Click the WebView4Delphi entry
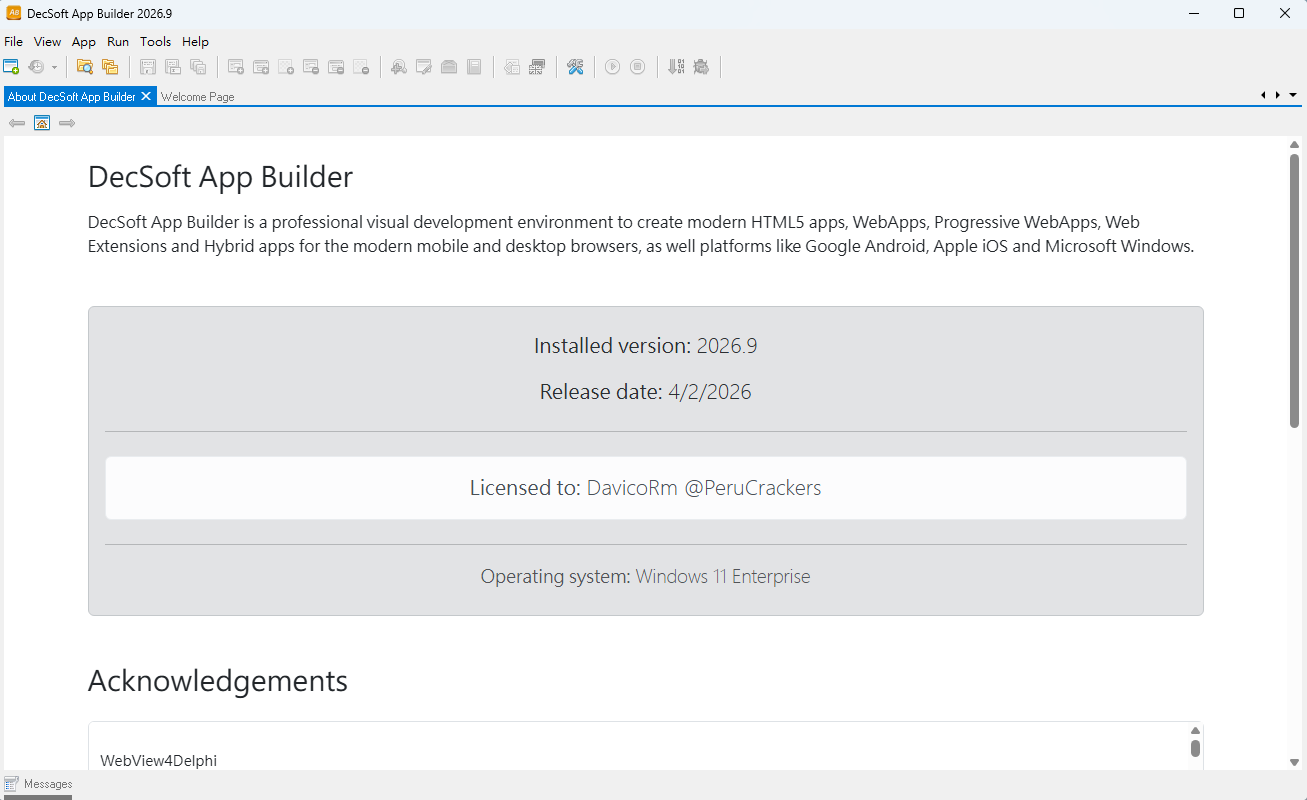Screen dimensions: 1307x800 coord(158,761)
